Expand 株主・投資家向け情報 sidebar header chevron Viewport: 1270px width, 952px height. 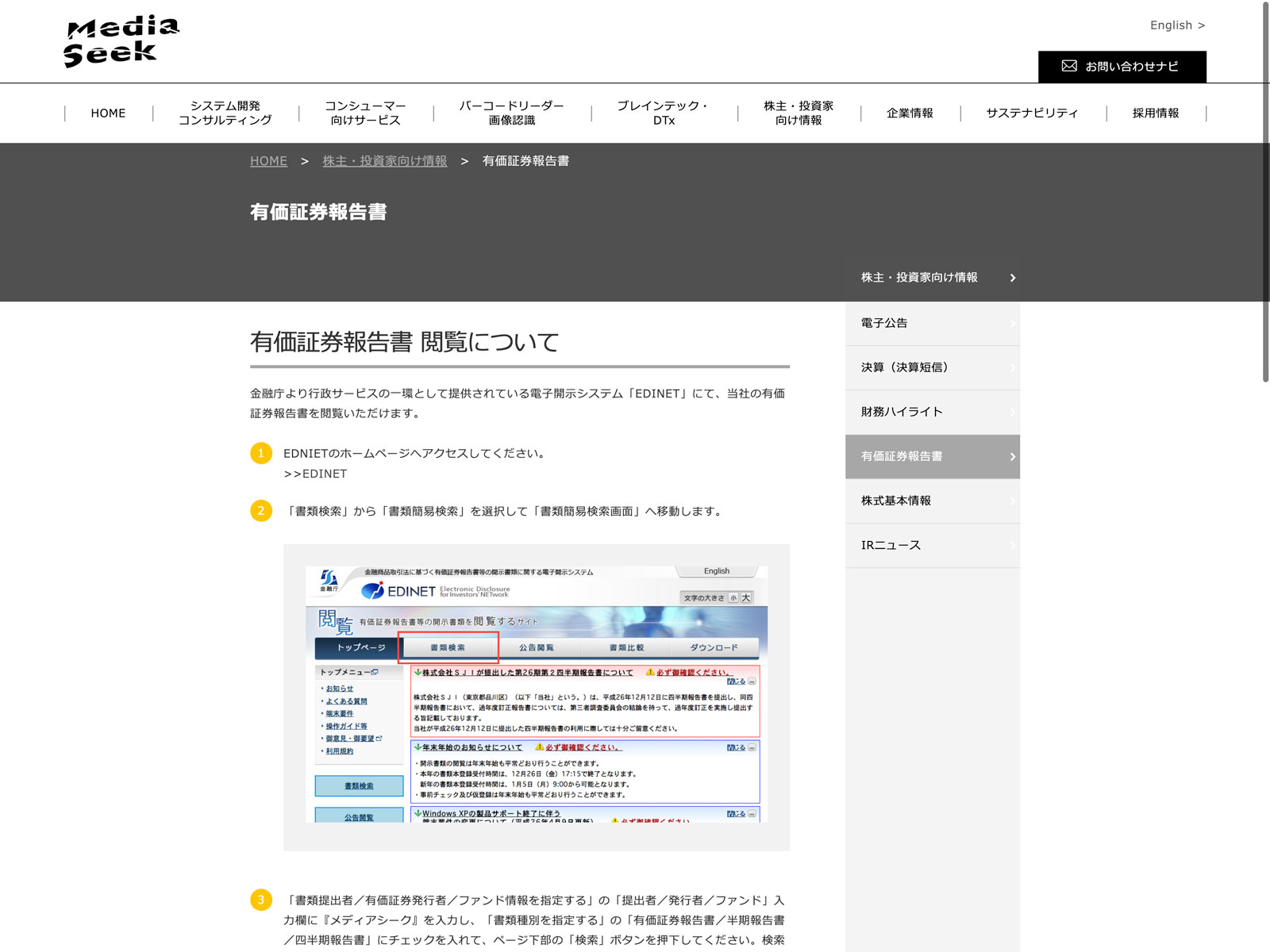pyautogui.click(x=1012, y=278)
